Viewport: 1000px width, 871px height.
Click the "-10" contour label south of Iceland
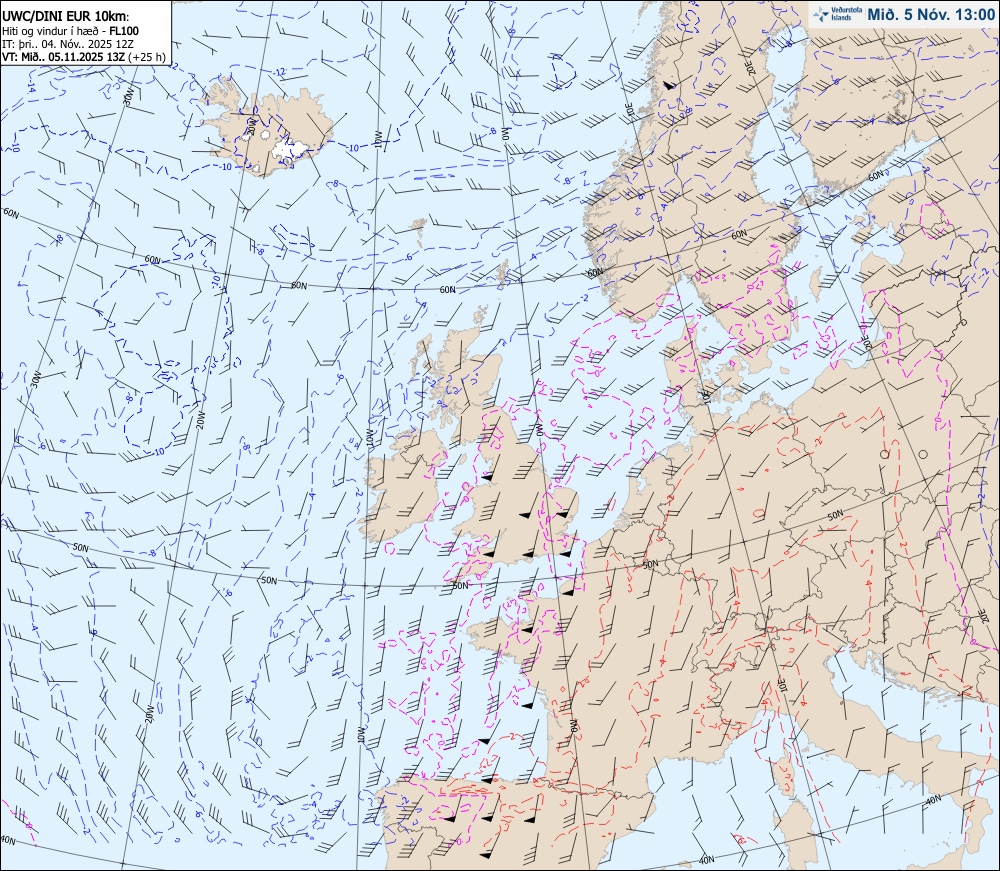[x=224, y=167]
